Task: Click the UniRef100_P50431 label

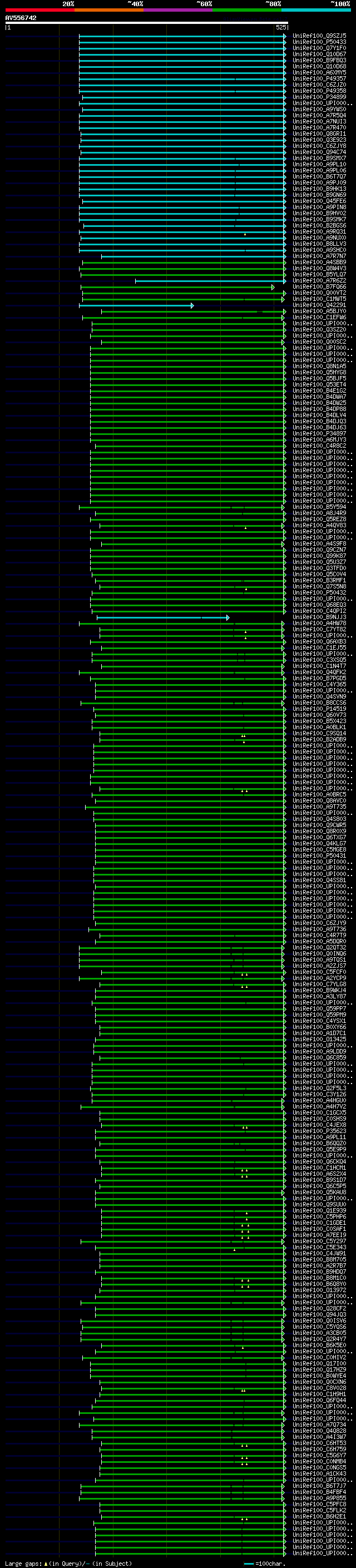Action: (319, 856)
